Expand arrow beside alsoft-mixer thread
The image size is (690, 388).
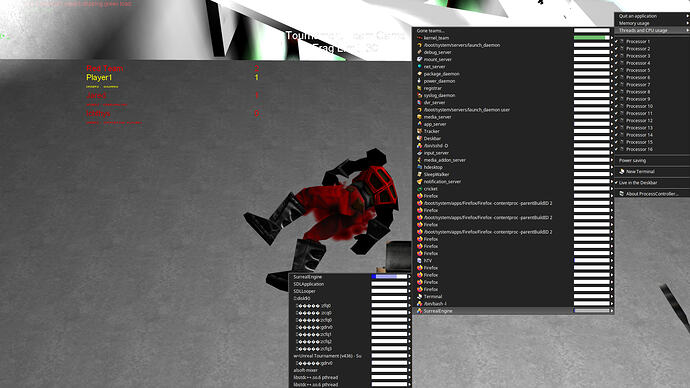tap(409, 370)
